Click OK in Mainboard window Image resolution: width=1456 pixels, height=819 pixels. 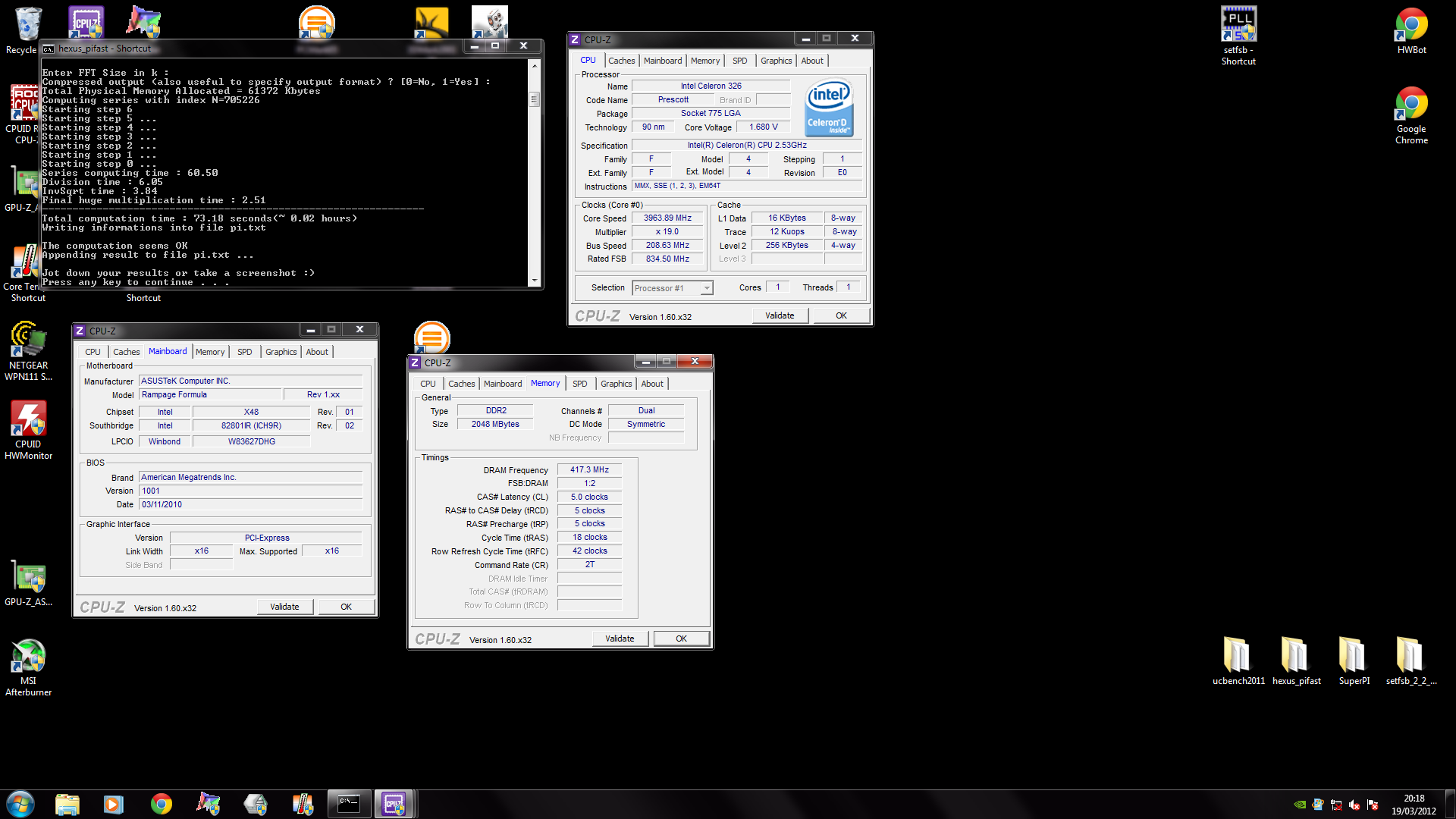pos(346,607)
